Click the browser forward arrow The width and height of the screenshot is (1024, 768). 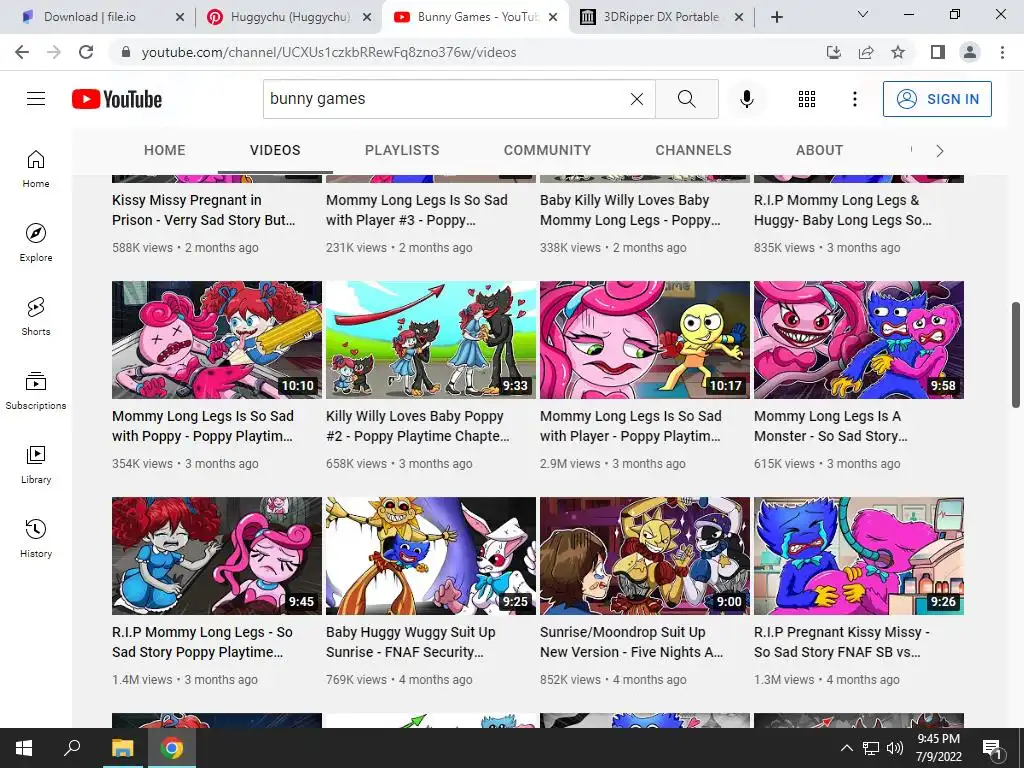click(x=54, y=52)
